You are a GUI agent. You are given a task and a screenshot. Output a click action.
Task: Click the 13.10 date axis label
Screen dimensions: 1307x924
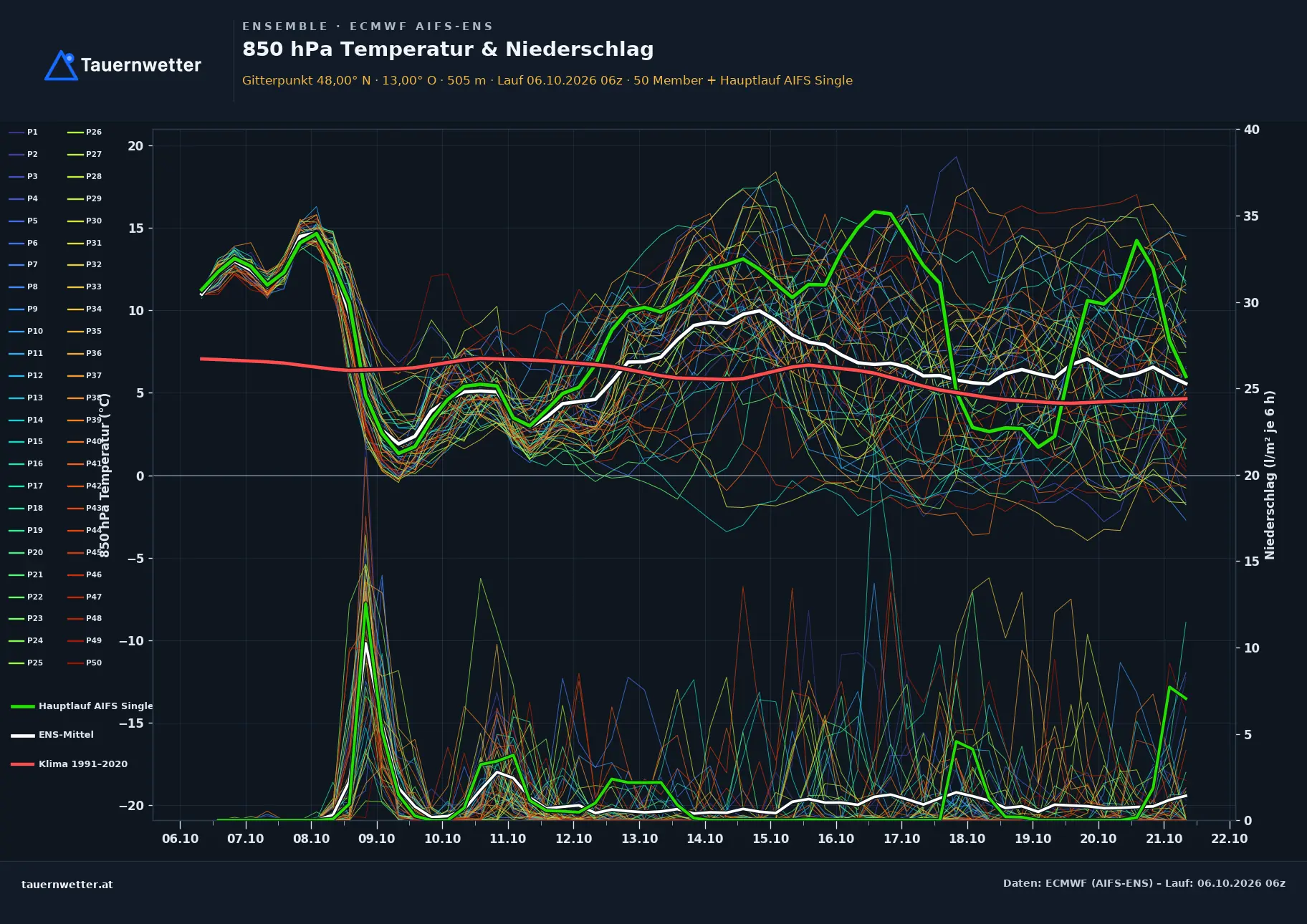coord(639,839)
